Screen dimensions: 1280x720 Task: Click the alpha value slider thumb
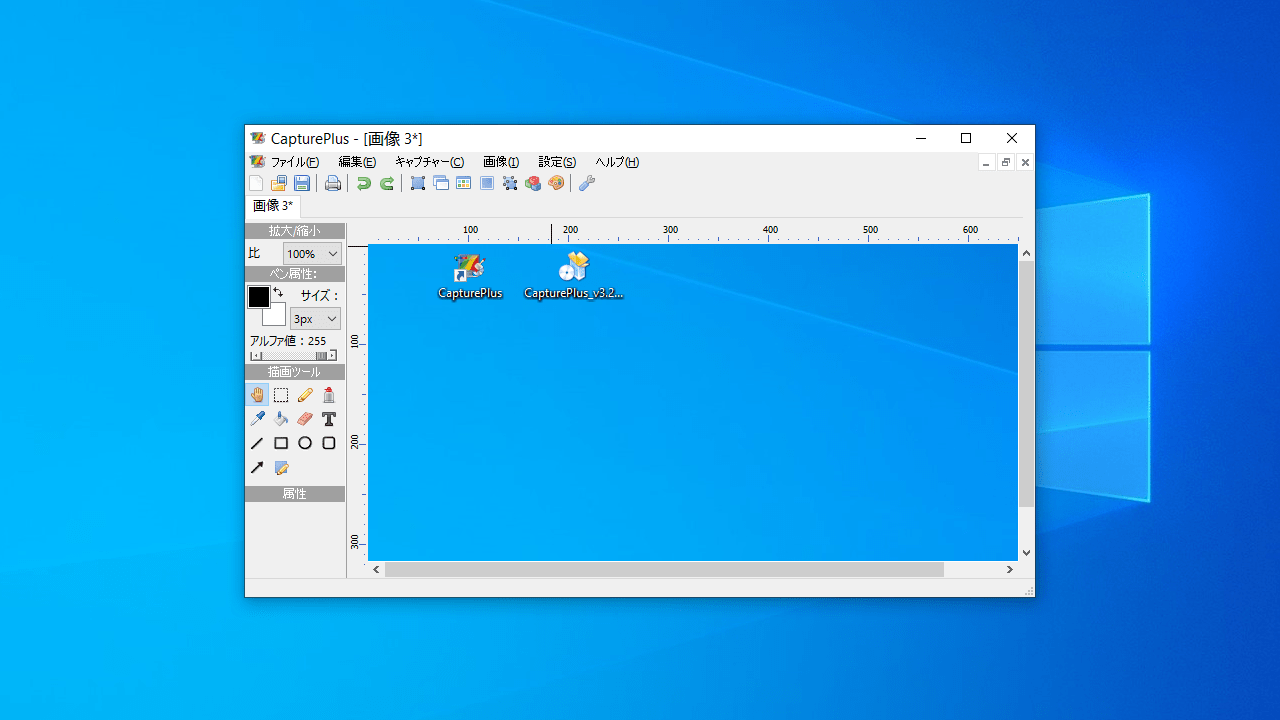click(321, 356)
